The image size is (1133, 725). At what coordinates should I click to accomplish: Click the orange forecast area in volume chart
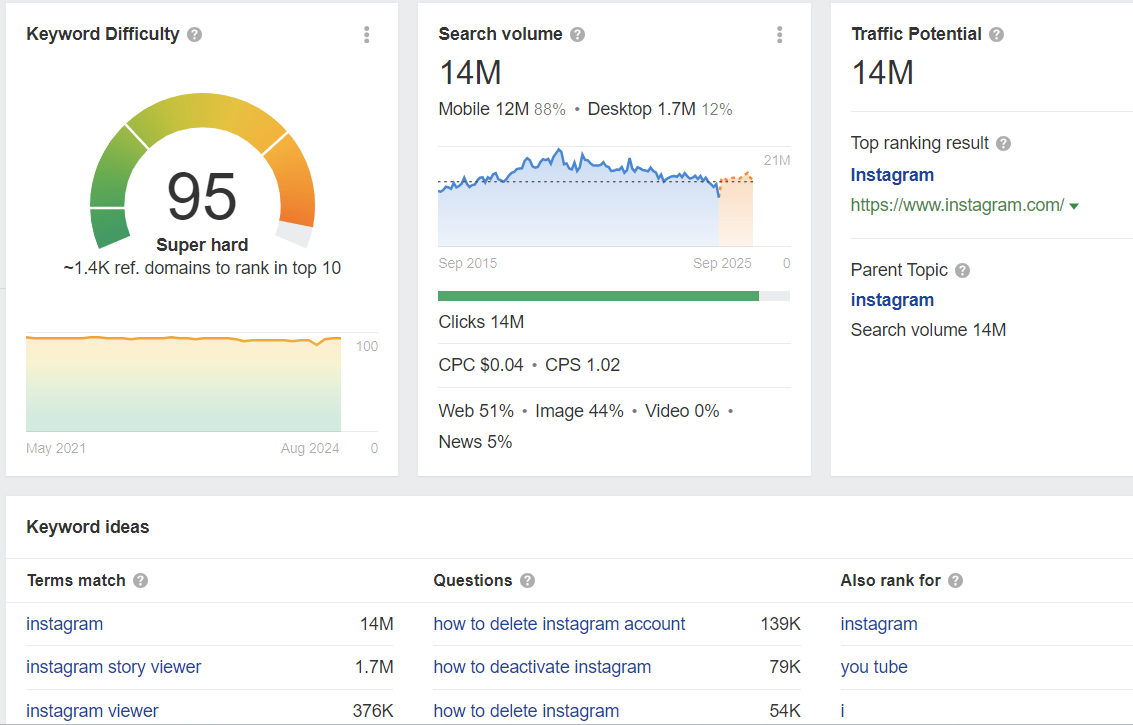(736, 213)
